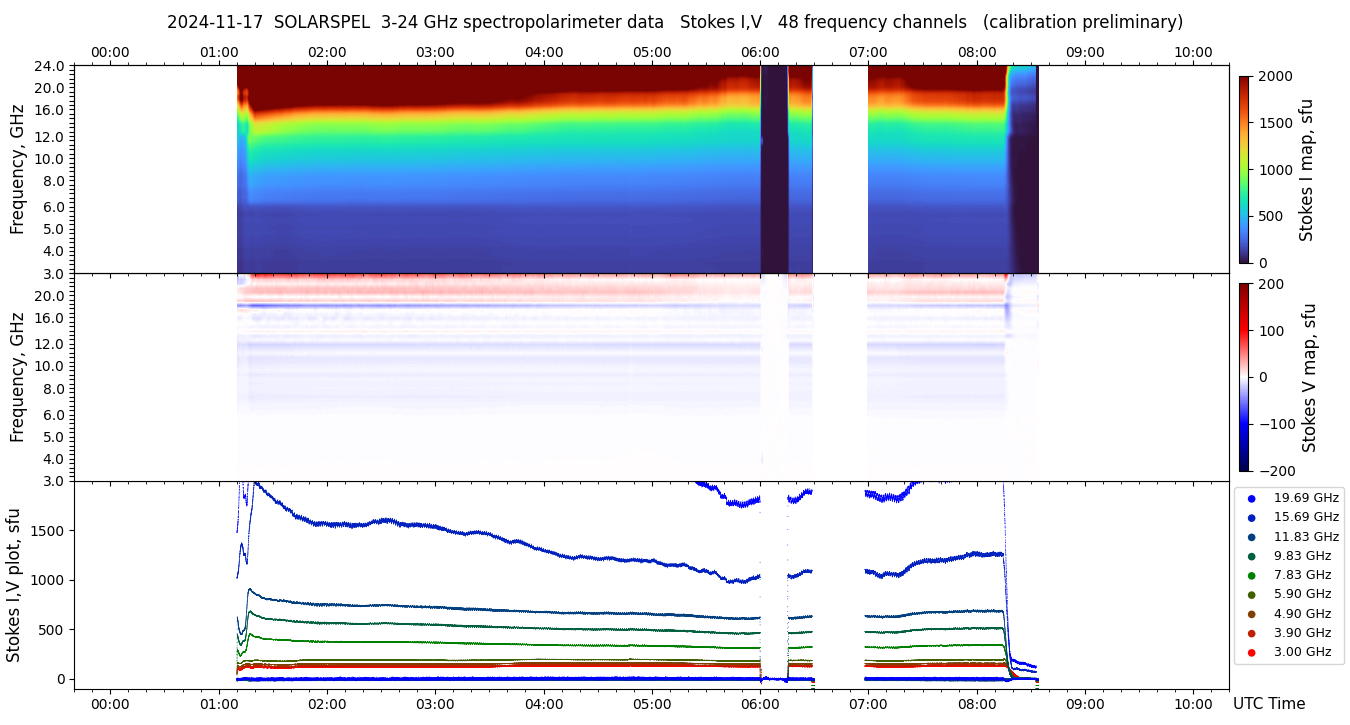This screenshot has width=1350, height=725.
Task: Click the UTC Time axis label
Action: (x=1268, y=704)
